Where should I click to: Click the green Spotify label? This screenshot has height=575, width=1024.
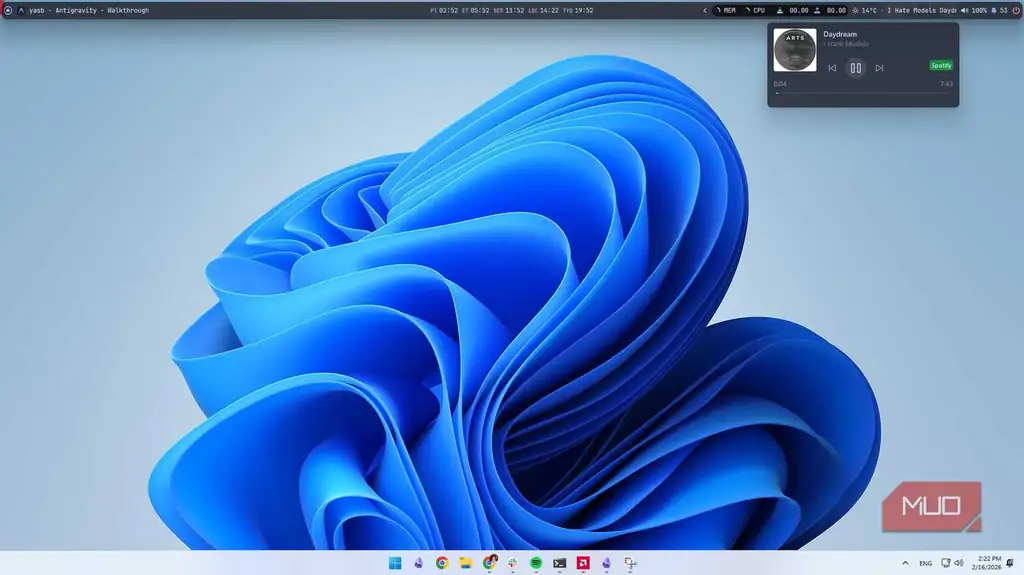941,65
